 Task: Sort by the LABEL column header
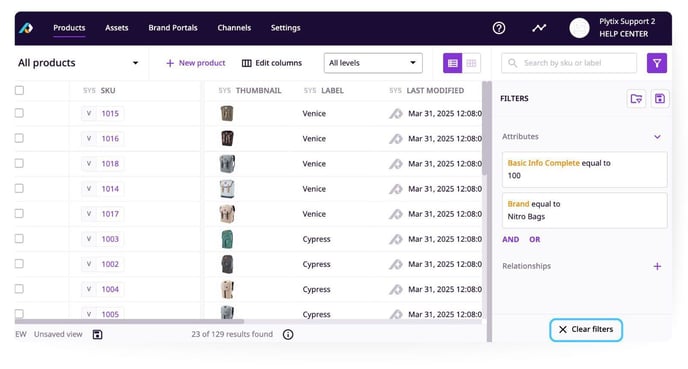click(332, 91)
